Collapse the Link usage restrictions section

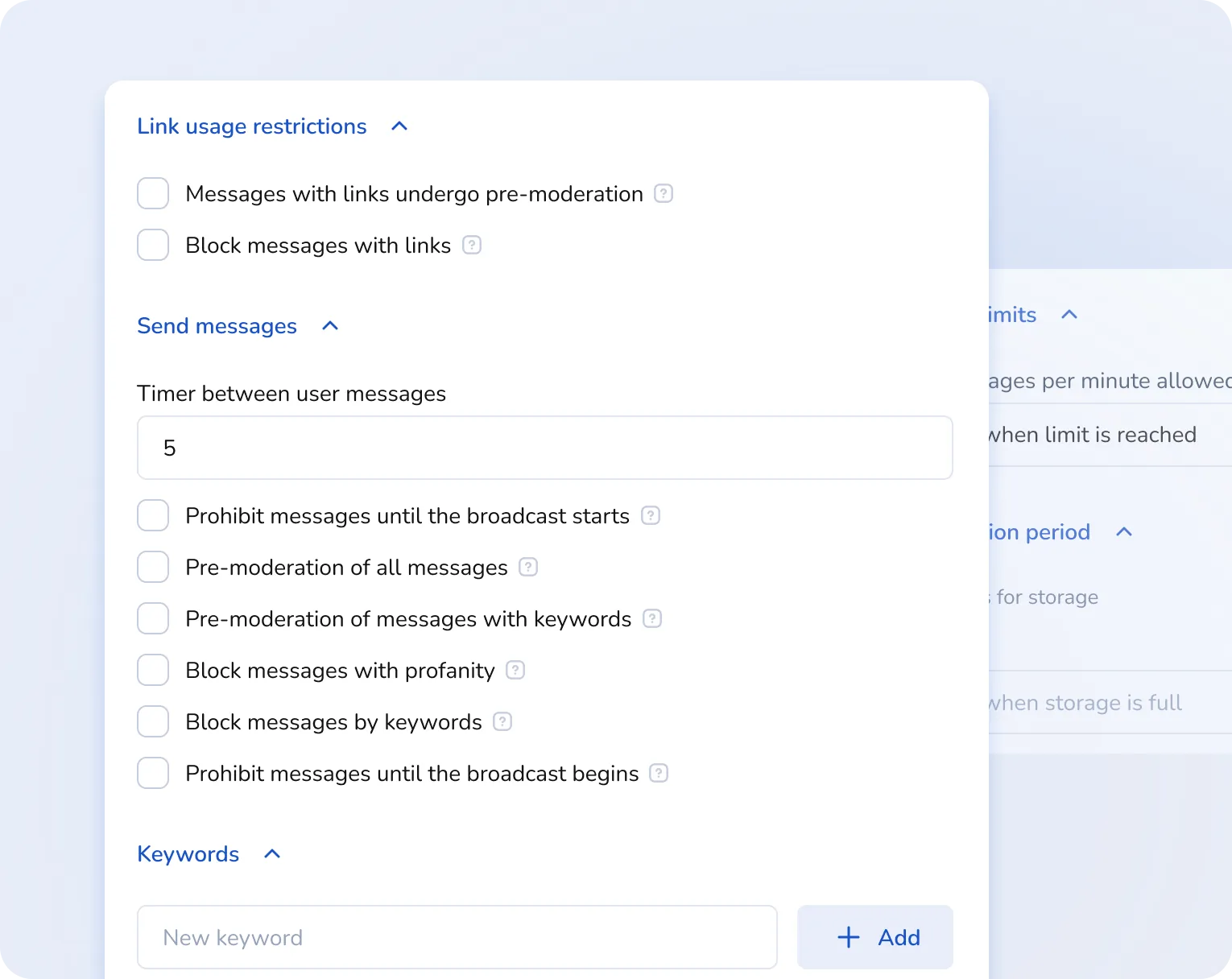[399, 126]
